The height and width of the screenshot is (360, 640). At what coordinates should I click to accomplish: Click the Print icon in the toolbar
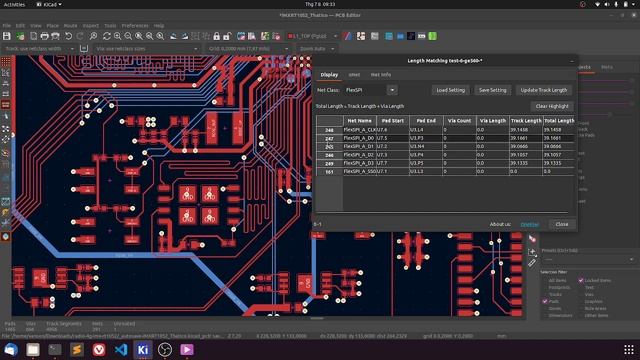(44, 36)
